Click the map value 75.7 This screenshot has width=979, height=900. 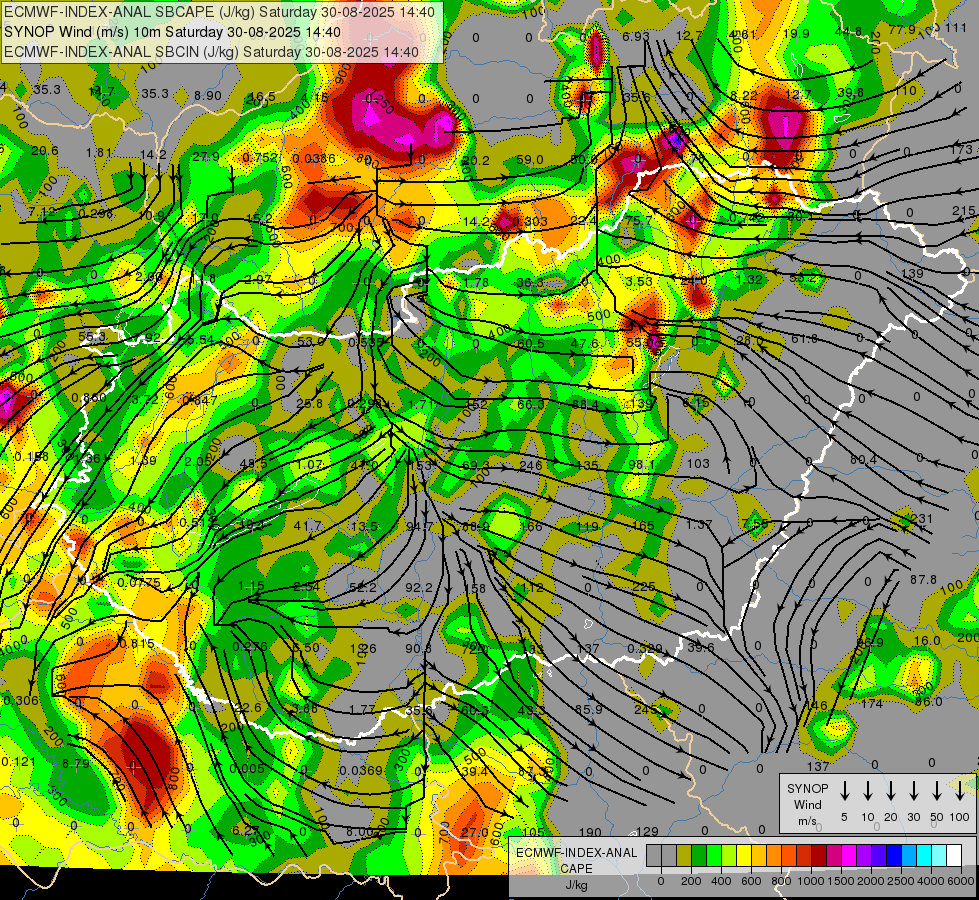click(x=639, y=220)
